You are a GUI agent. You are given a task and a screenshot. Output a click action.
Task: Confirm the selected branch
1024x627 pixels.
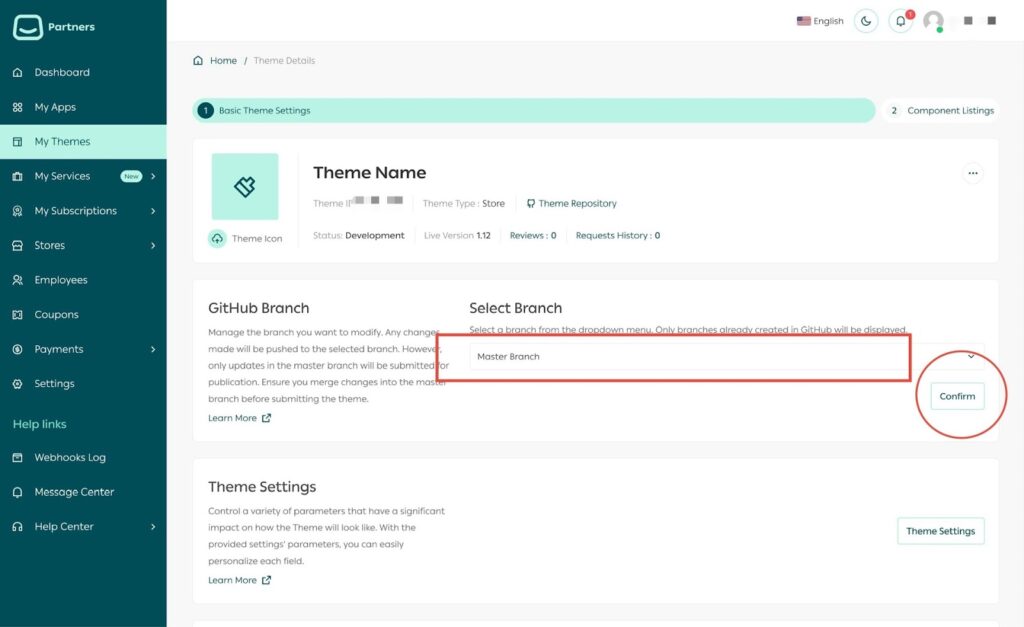click(957, 396)
